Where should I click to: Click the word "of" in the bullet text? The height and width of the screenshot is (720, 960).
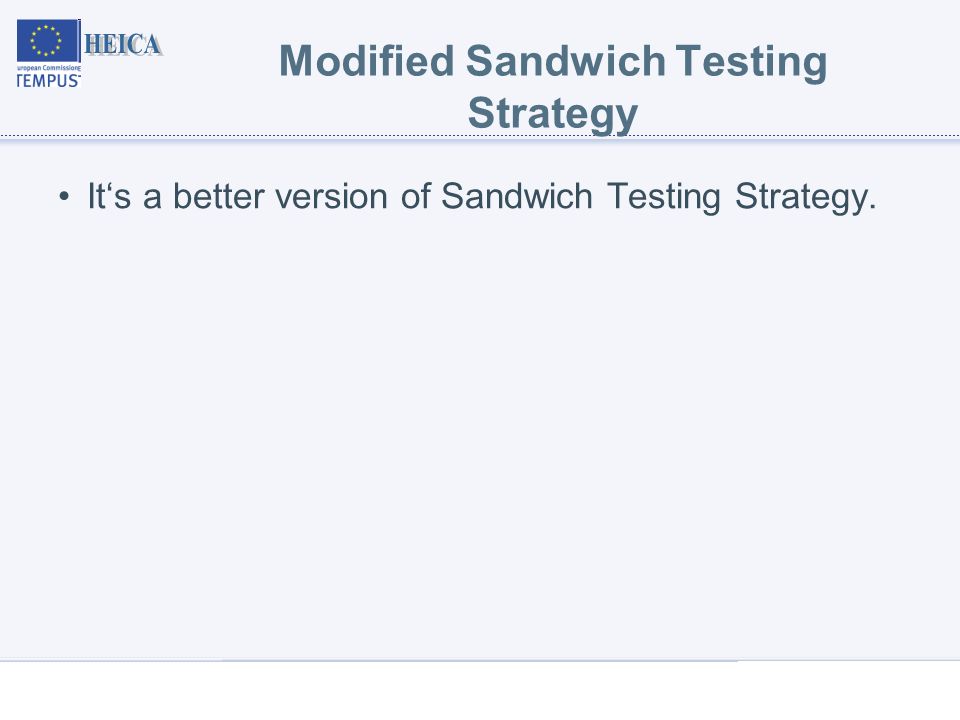pos(416,196)
